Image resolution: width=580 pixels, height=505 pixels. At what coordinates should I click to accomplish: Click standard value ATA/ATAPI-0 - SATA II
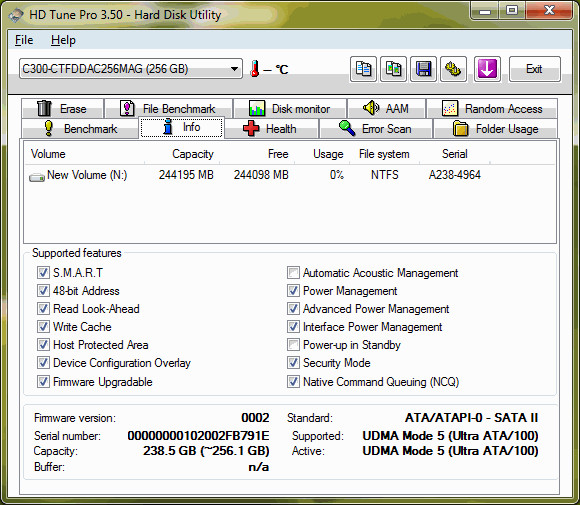tap(472, 418)
